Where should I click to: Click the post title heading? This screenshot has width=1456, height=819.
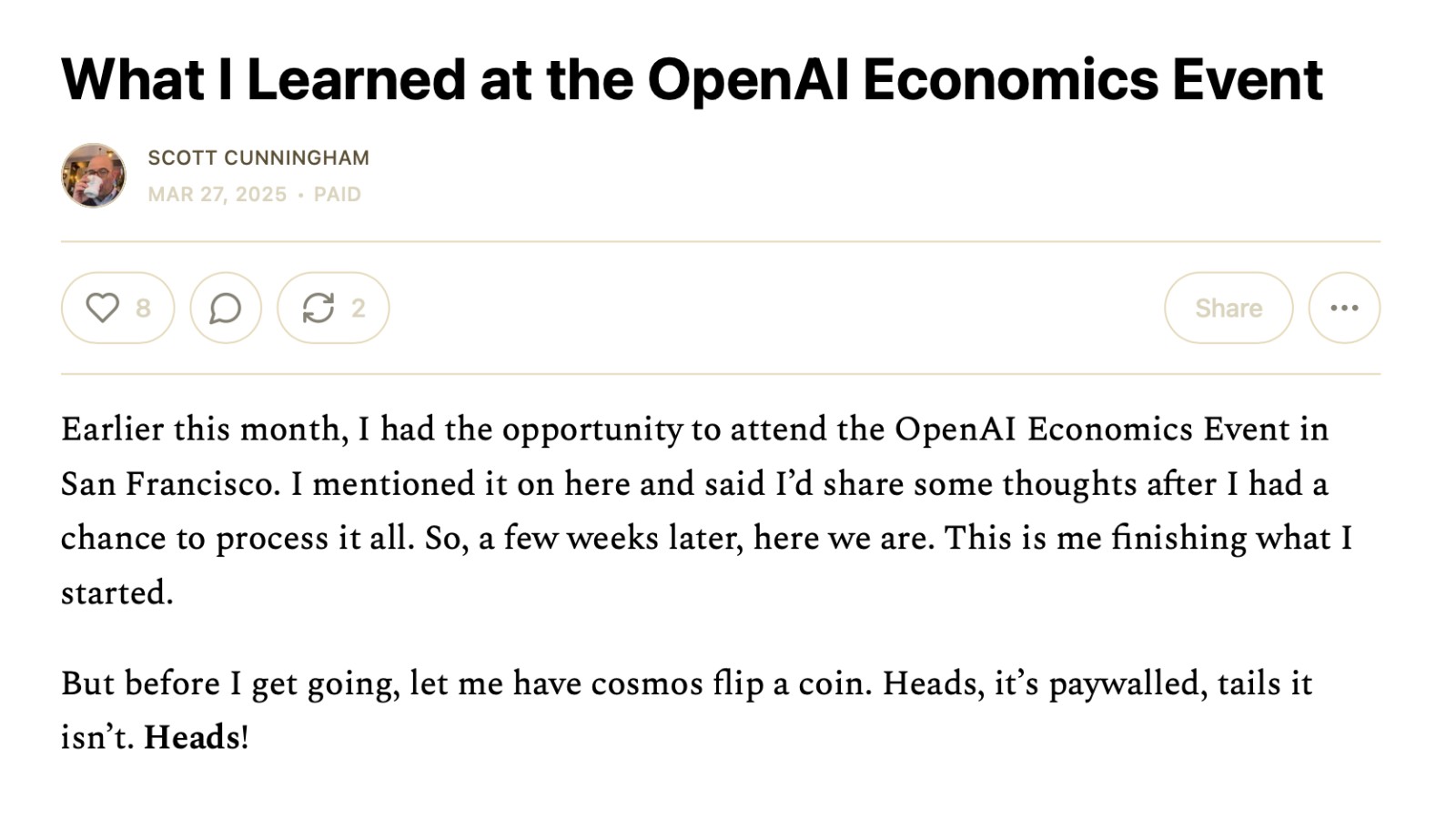click(x=692, y=79)
